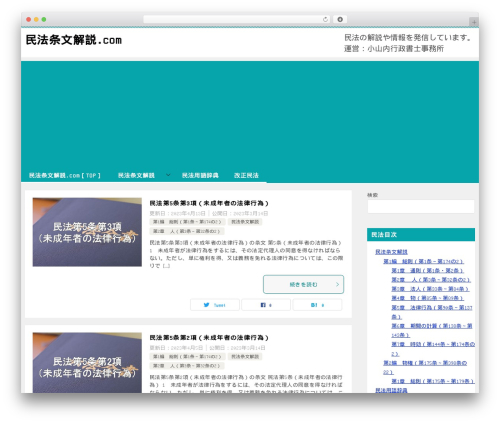The width and height of the screenshot is (500, 423).
Task: Open the 改正民法 navigation item
Action: coord(246,175)
